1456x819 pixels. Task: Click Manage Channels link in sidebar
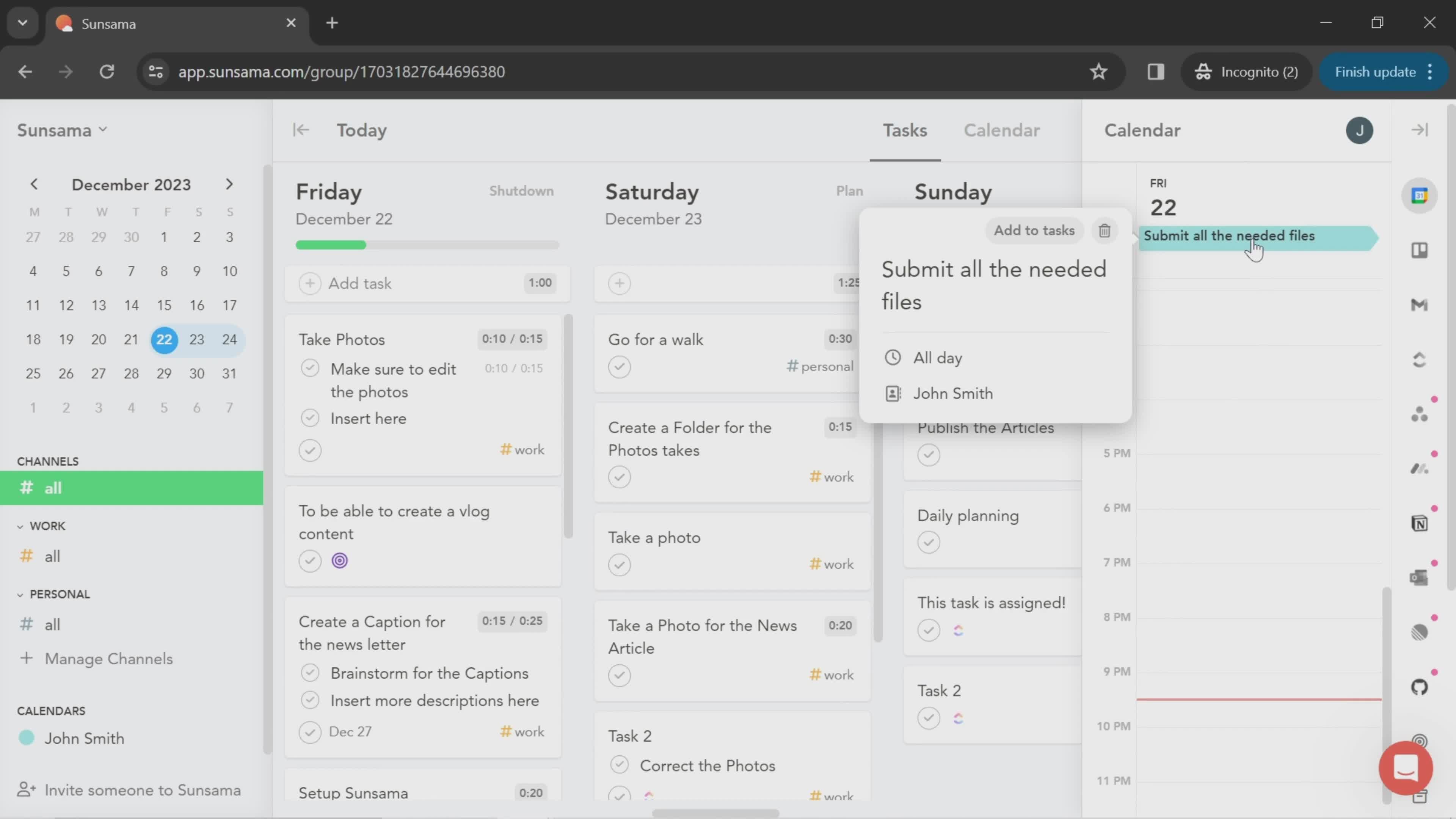tap(109, 658)
